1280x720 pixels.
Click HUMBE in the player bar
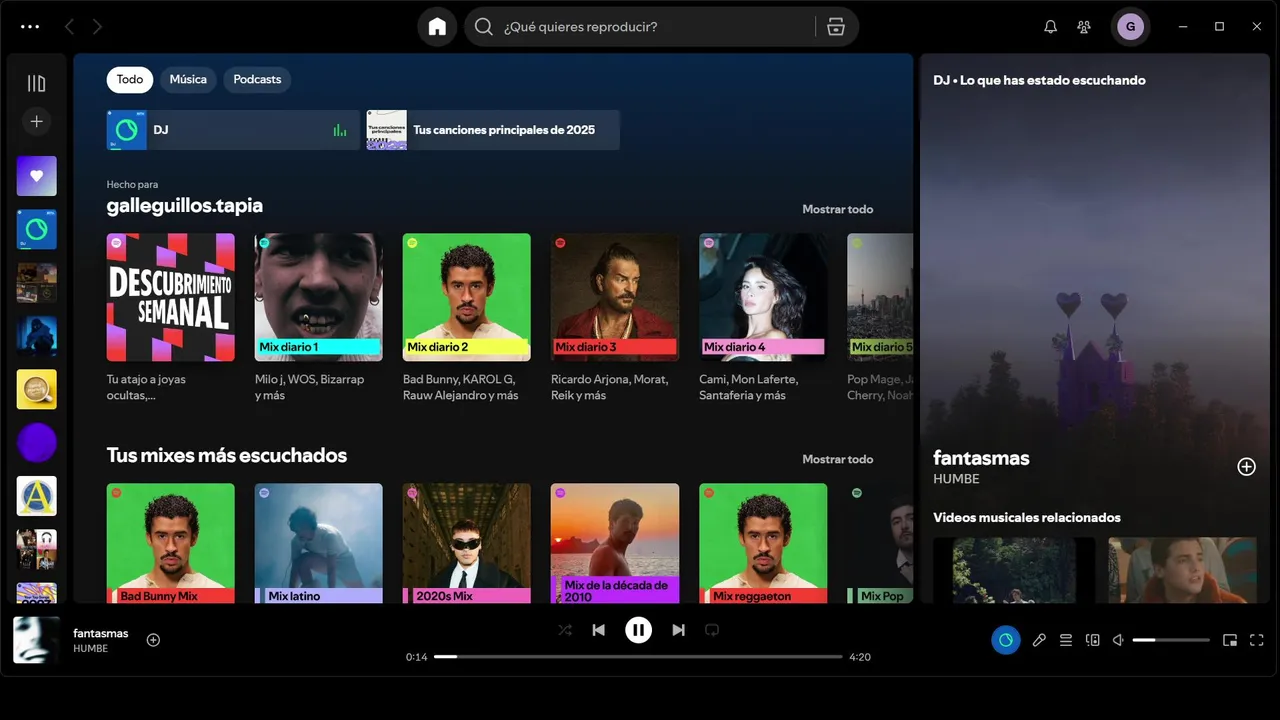click(x=90, y=649)
